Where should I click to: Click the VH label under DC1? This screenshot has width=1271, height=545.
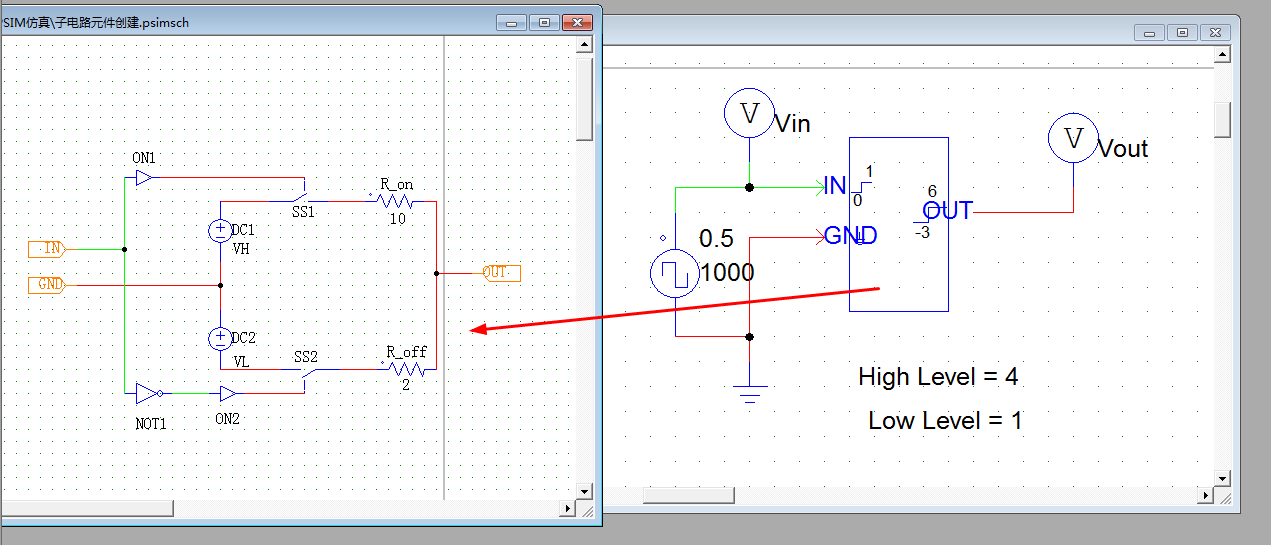point(241,248)
